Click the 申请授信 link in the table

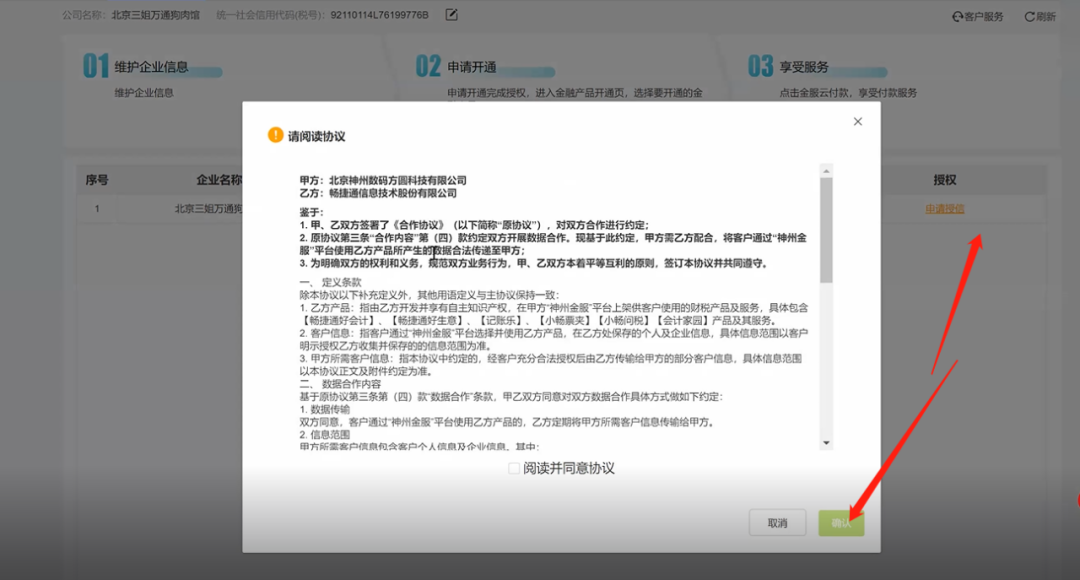(x=944, y=209)
